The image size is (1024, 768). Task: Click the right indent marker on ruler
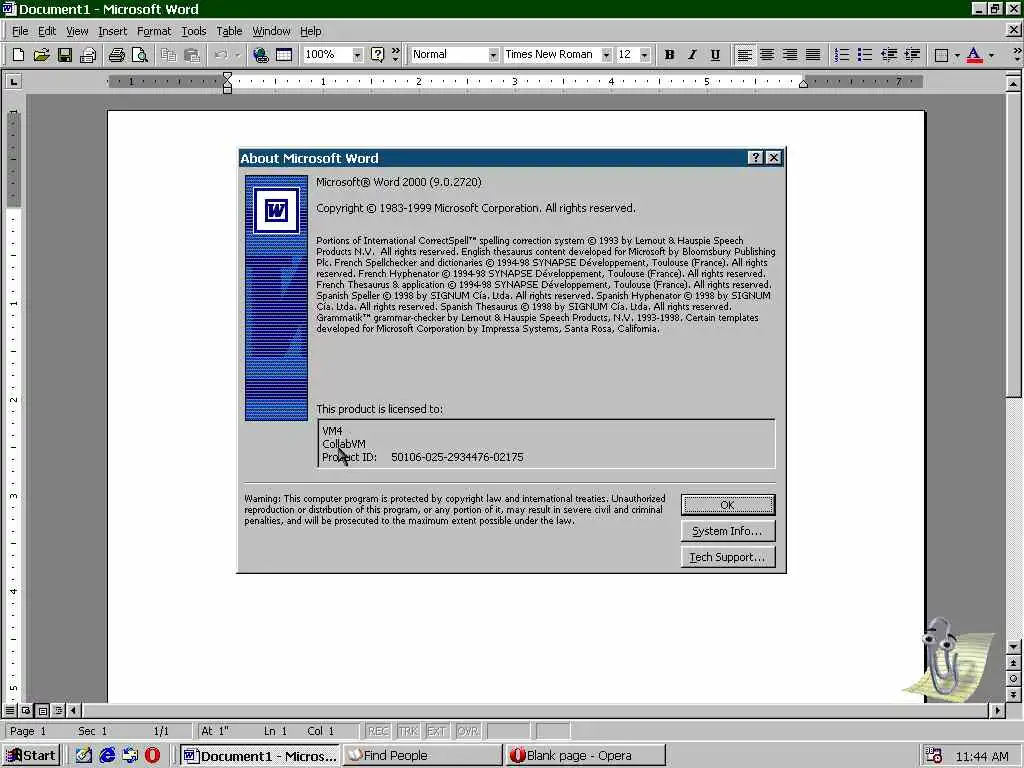(803, 85)
